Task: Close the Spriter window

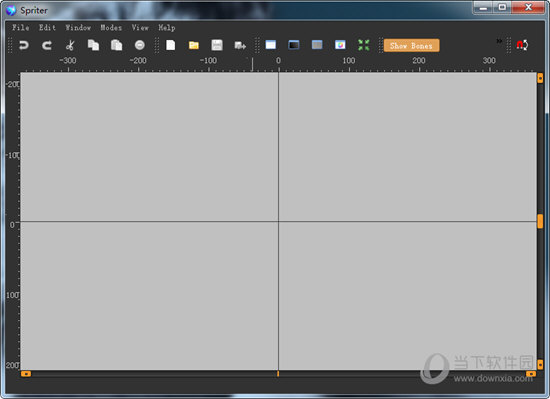Action: (528, 7)
